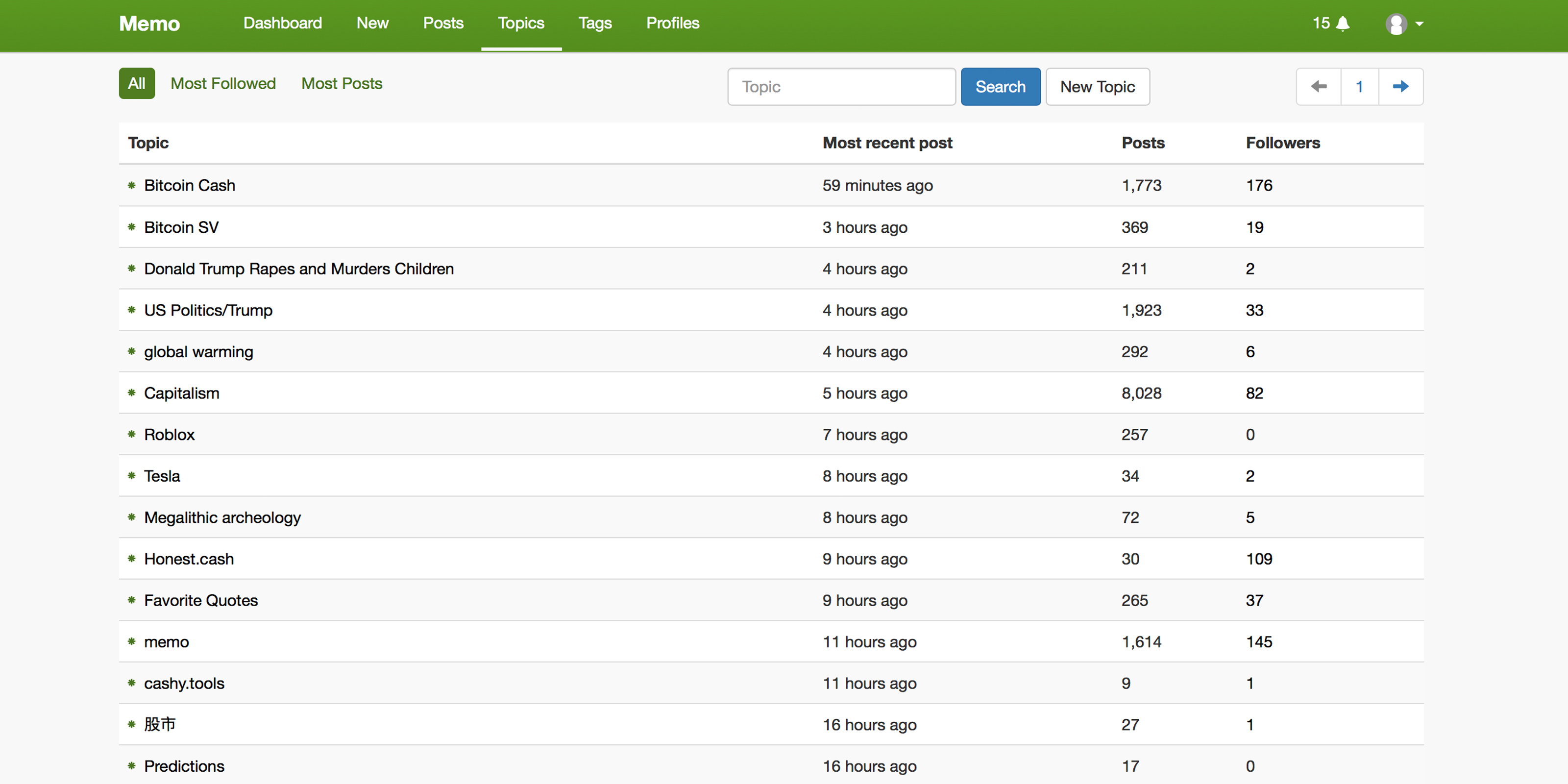Click the asterisk icon beside Tesla

click(131, 476)
